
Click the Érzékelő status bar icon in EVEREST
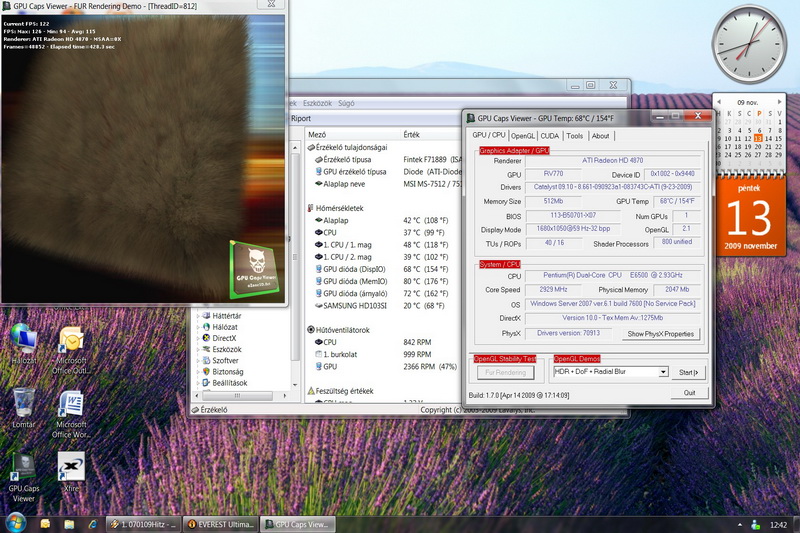pos(195,410)
